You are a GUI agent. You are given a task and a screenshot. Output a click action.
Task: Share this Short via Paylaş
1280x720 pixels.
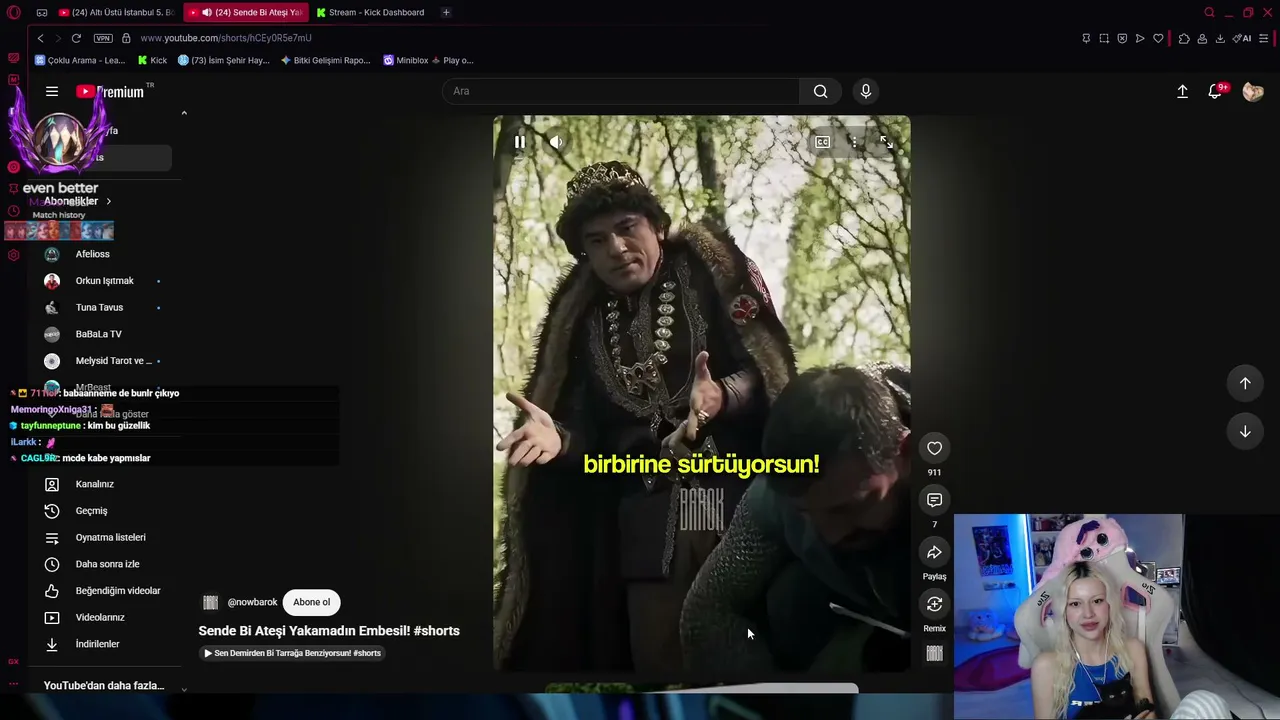(x=934, y=552)
